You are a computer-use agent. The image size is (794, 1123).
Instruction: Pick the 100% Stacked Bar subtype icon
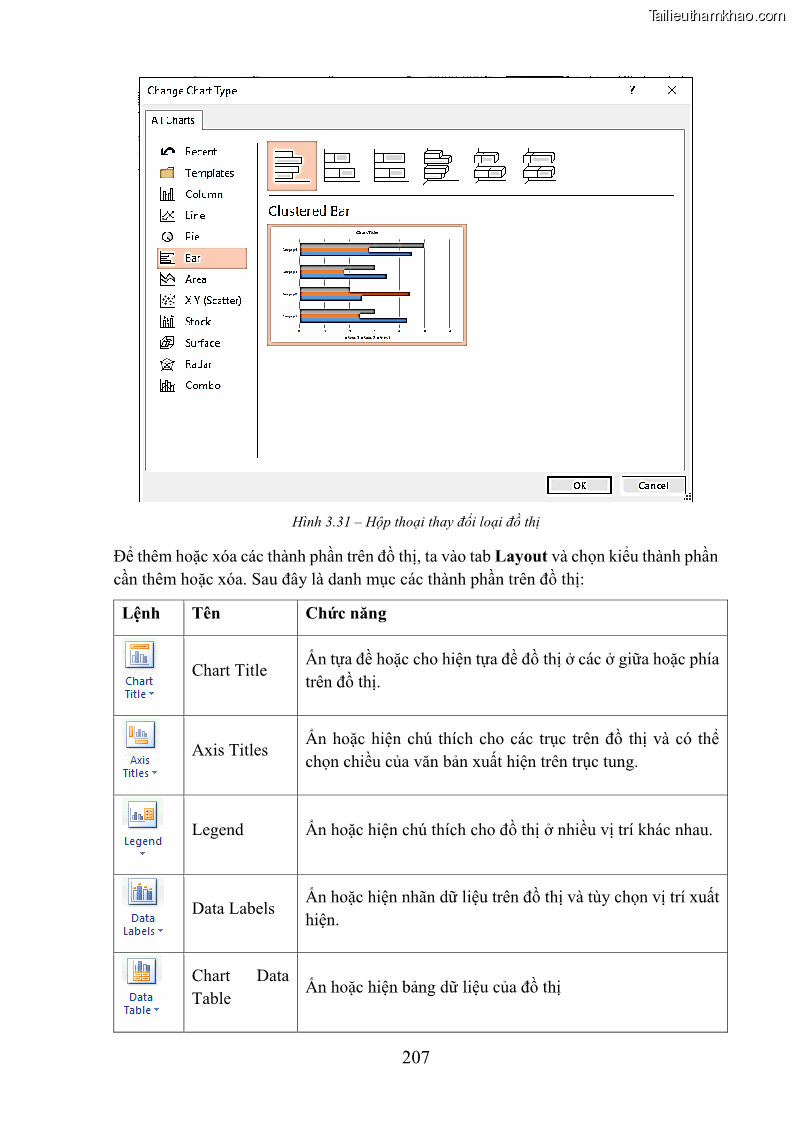point(390,166)
